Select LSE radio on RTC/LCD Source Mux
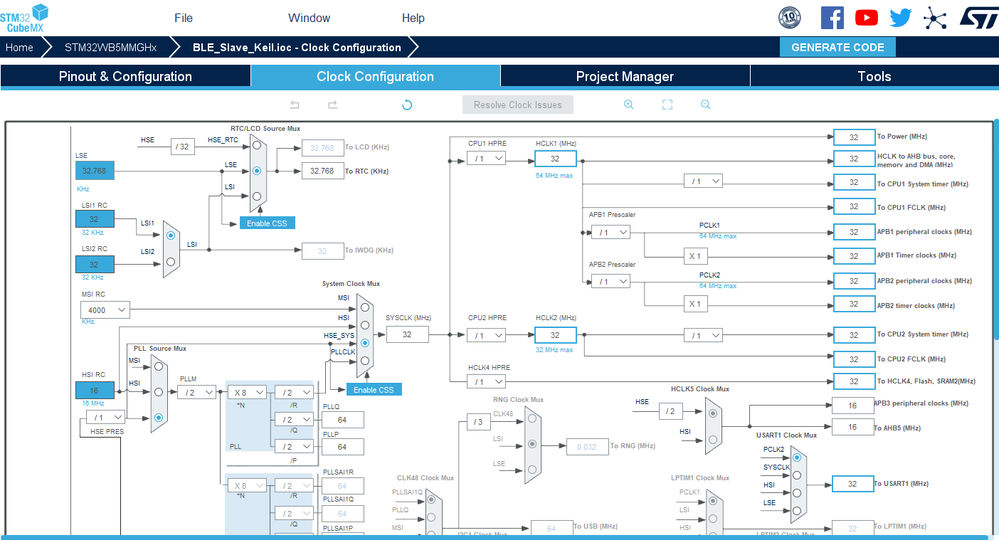The width and height of the screenshot is (999, 540). (257, 171)
